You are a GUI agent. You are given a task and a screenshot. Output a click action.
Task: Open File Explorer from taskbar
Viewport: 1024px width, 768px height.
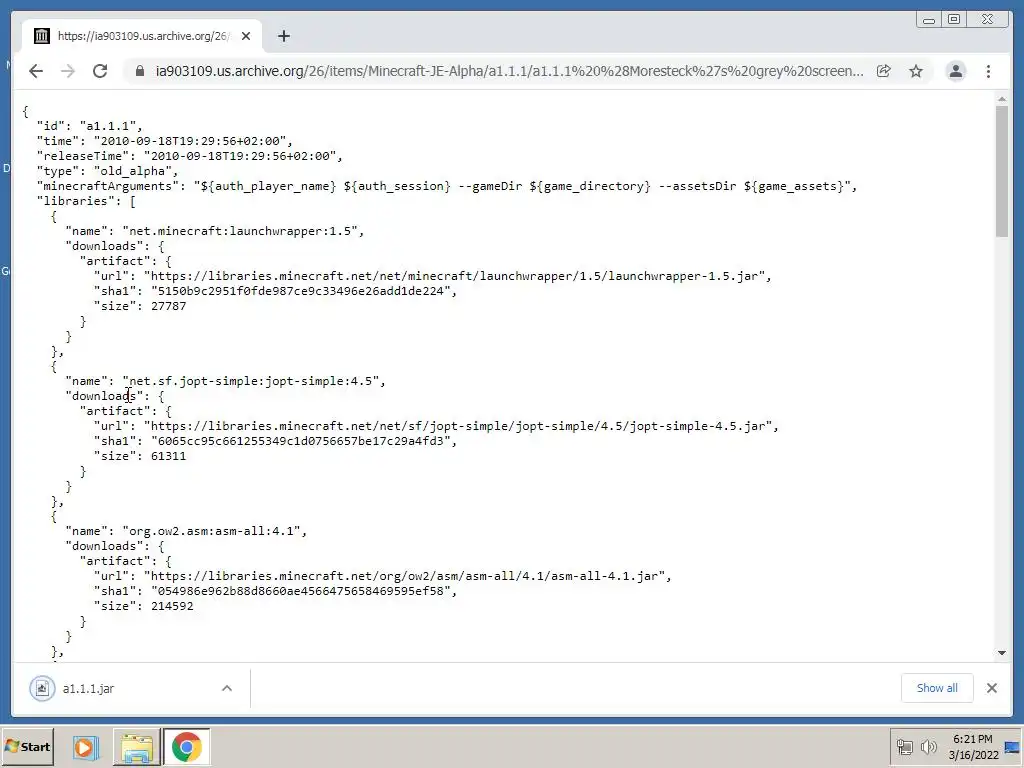pyautogui.click(x=136, y=746)
